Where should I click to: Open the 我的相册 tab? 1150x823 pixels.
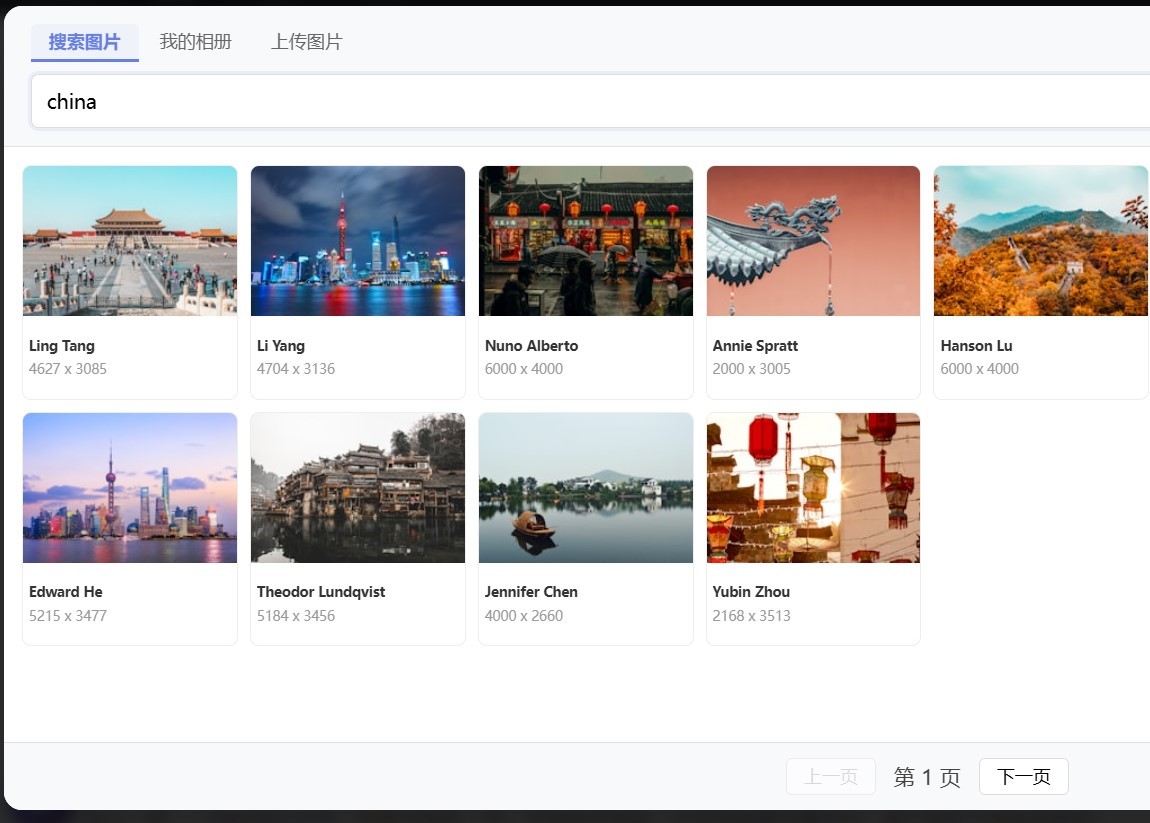(x=195, y=42)
